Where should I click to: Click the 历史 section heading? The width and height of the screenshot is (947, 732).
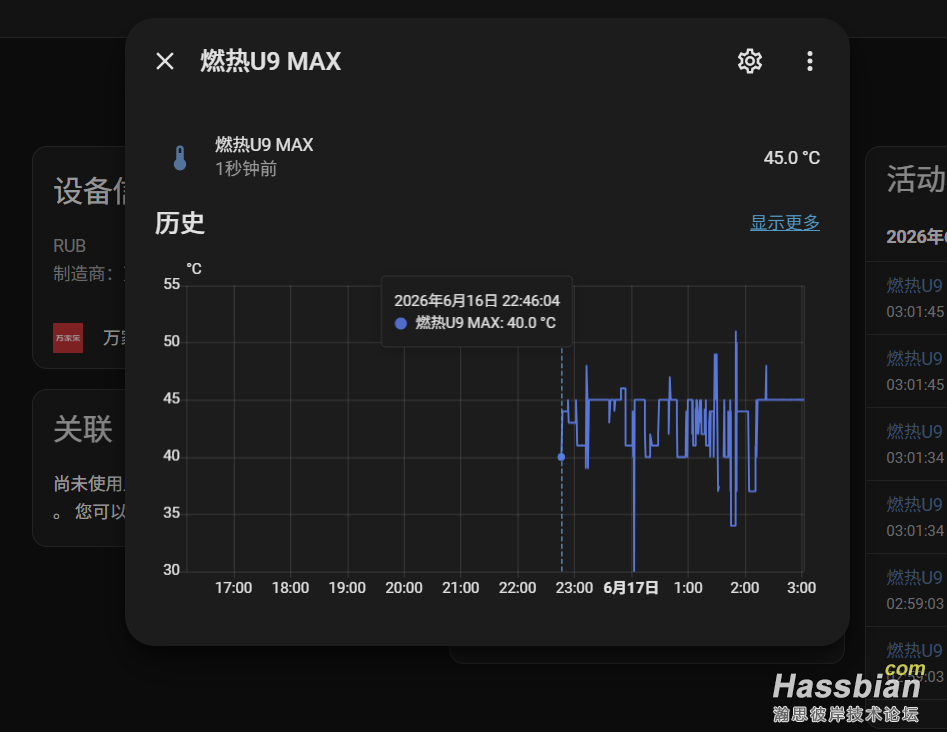tap(179, 223)
